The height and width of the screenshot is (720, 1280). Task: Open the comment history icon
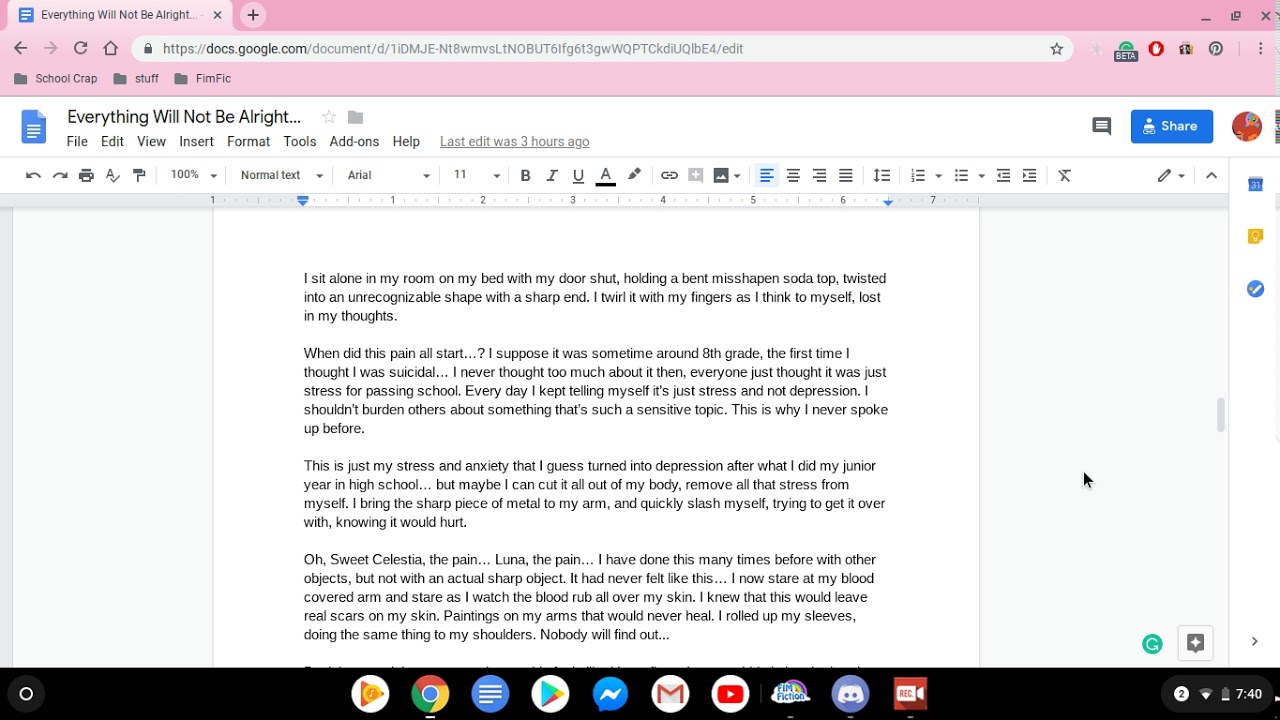[1101, 126]
